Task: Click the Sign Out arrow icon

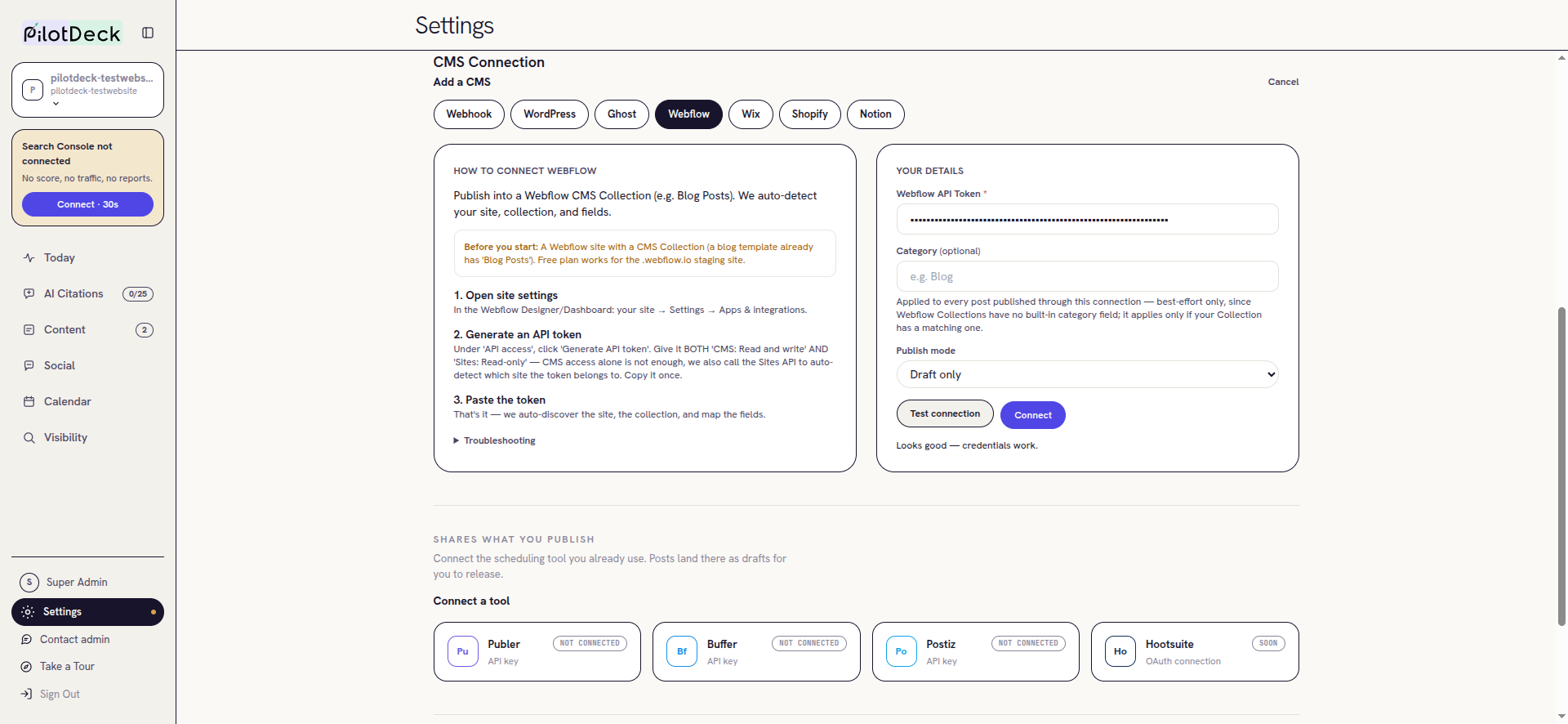Action: click(27, 694)
